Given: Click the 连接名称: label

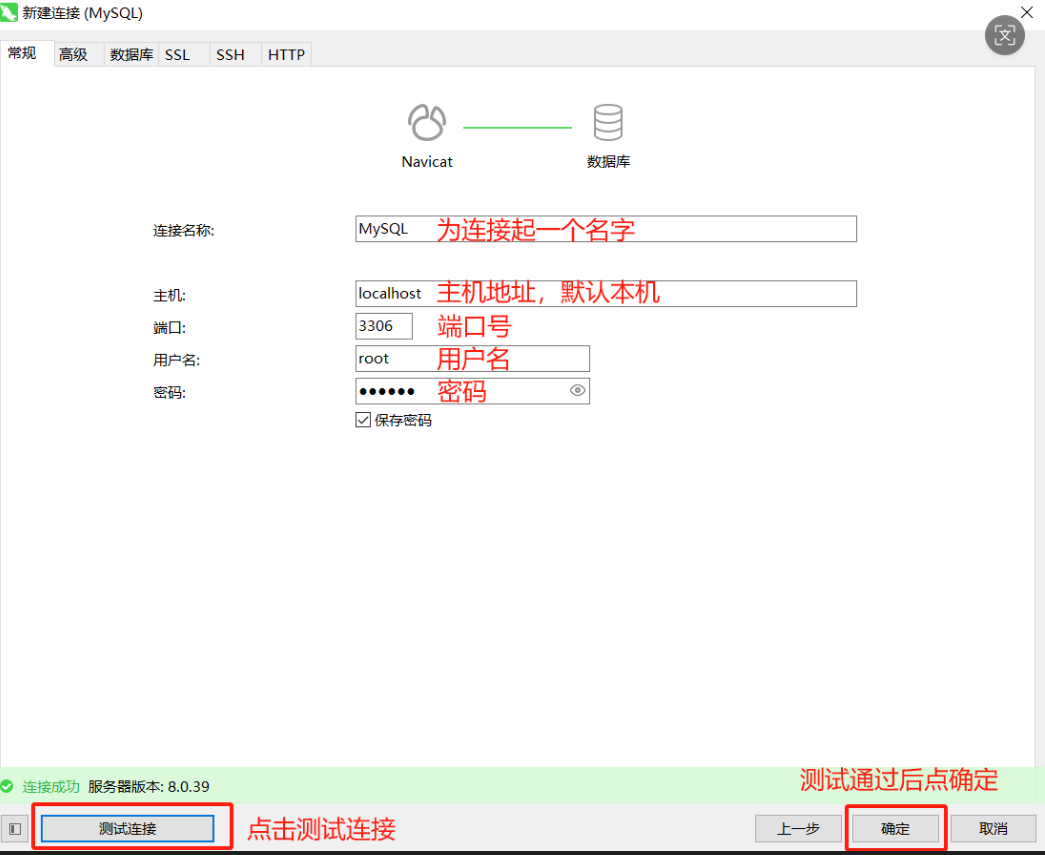Looking at the screenshot, I should (x=184, y=231).
